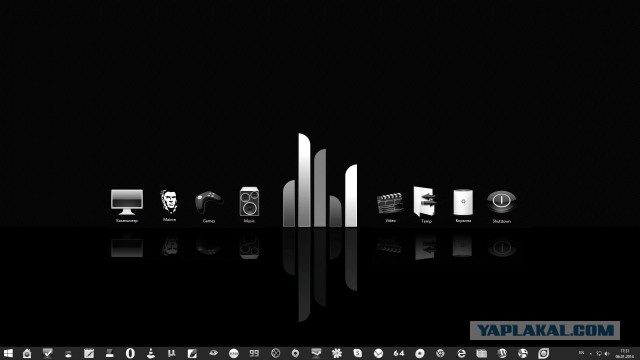Open the taskbar clock and date
Screen dimensions: 640x360
tap(625, 353)
